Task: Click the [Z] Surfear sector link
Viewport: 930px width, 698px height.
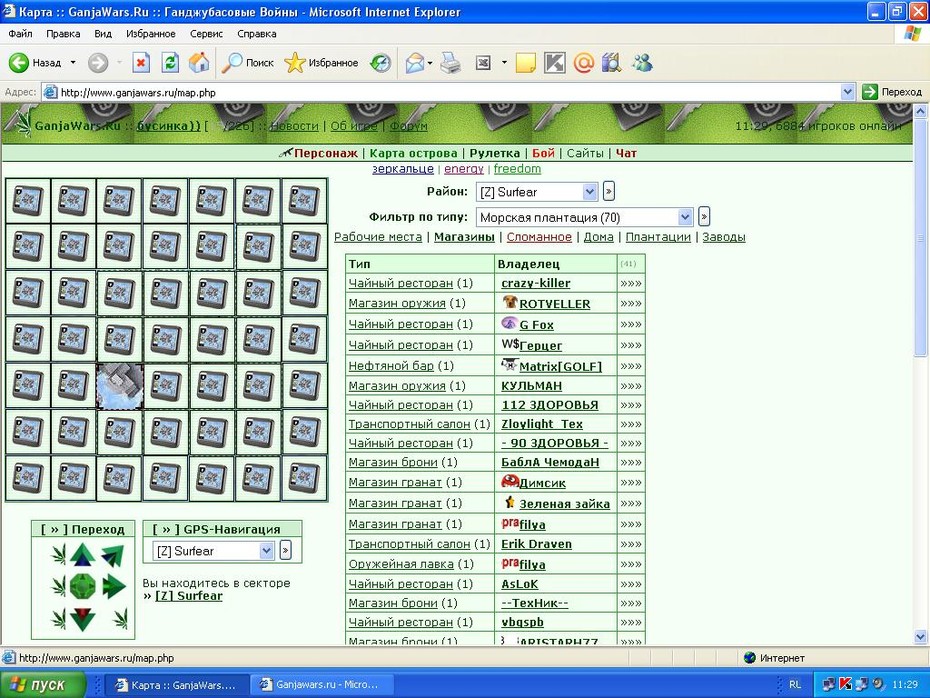Action: point(189,596)
